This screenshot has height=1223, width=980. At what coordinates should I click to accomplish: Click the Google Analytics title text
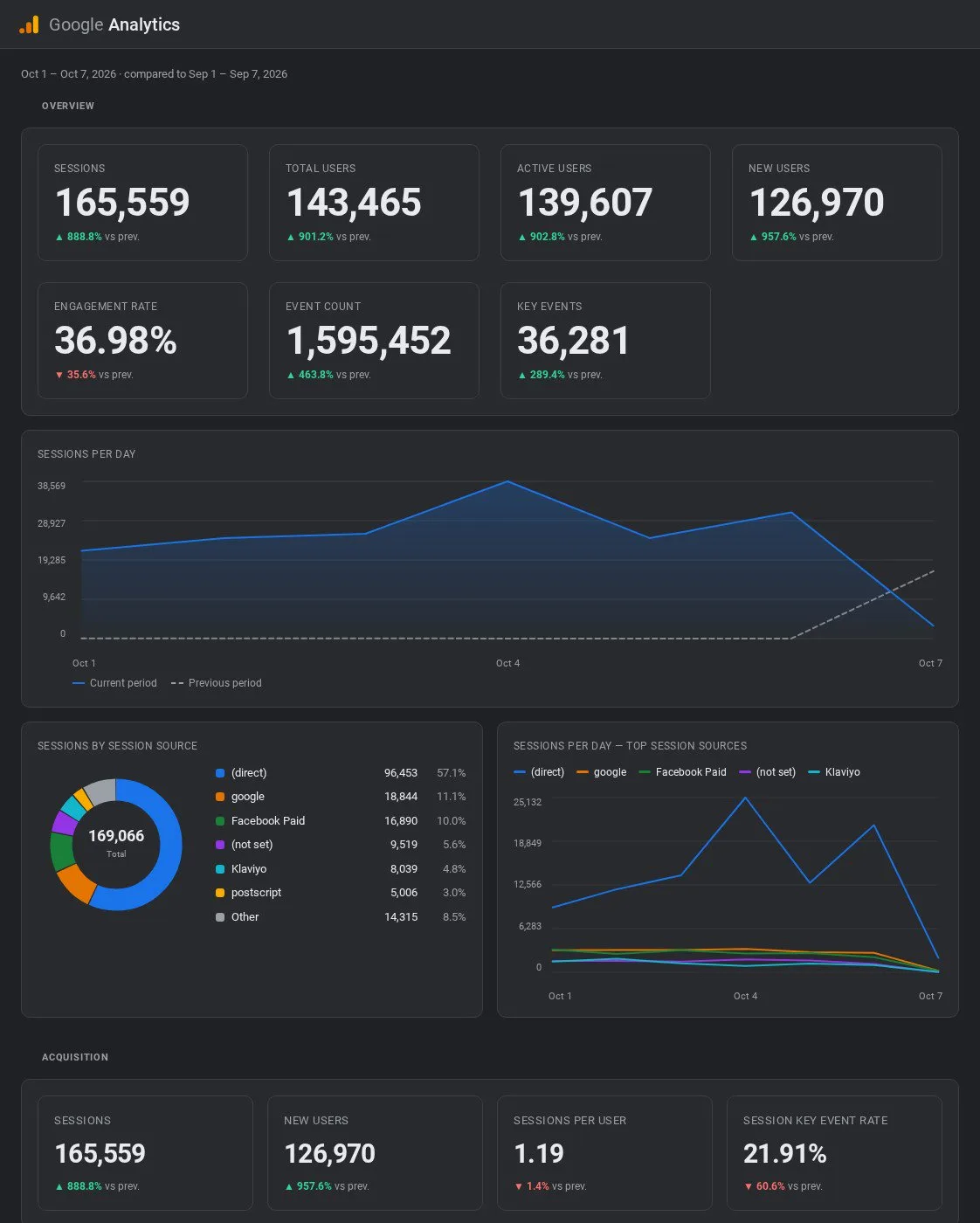(114, 24)
